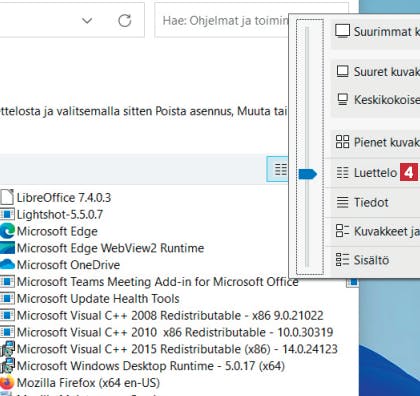The height and width of the screenshot is (396, 420).
Task: Select Suuret kuvakkeet view option
Action: (x=377, y=72)
